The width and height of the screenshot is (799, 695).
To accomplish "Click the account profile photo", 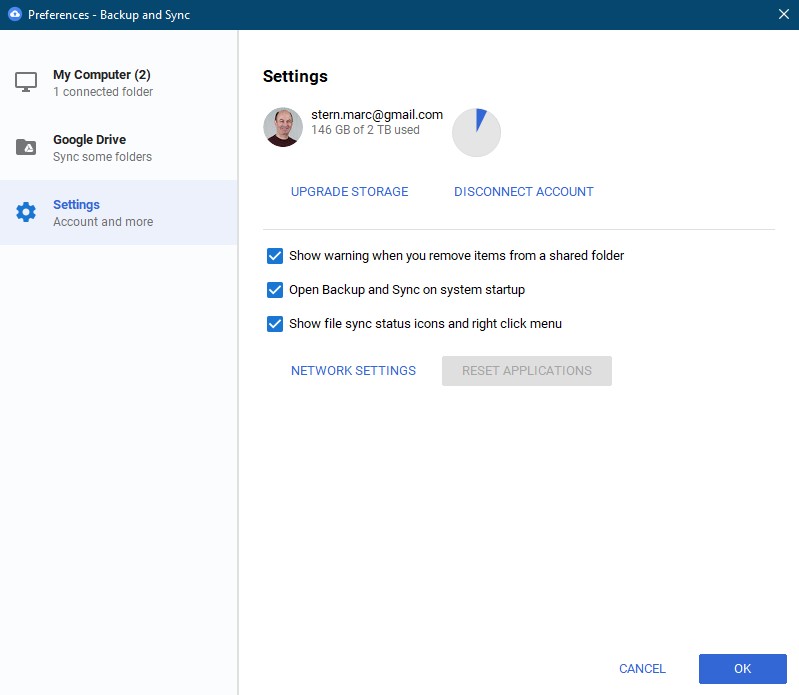I will [283, 127].
